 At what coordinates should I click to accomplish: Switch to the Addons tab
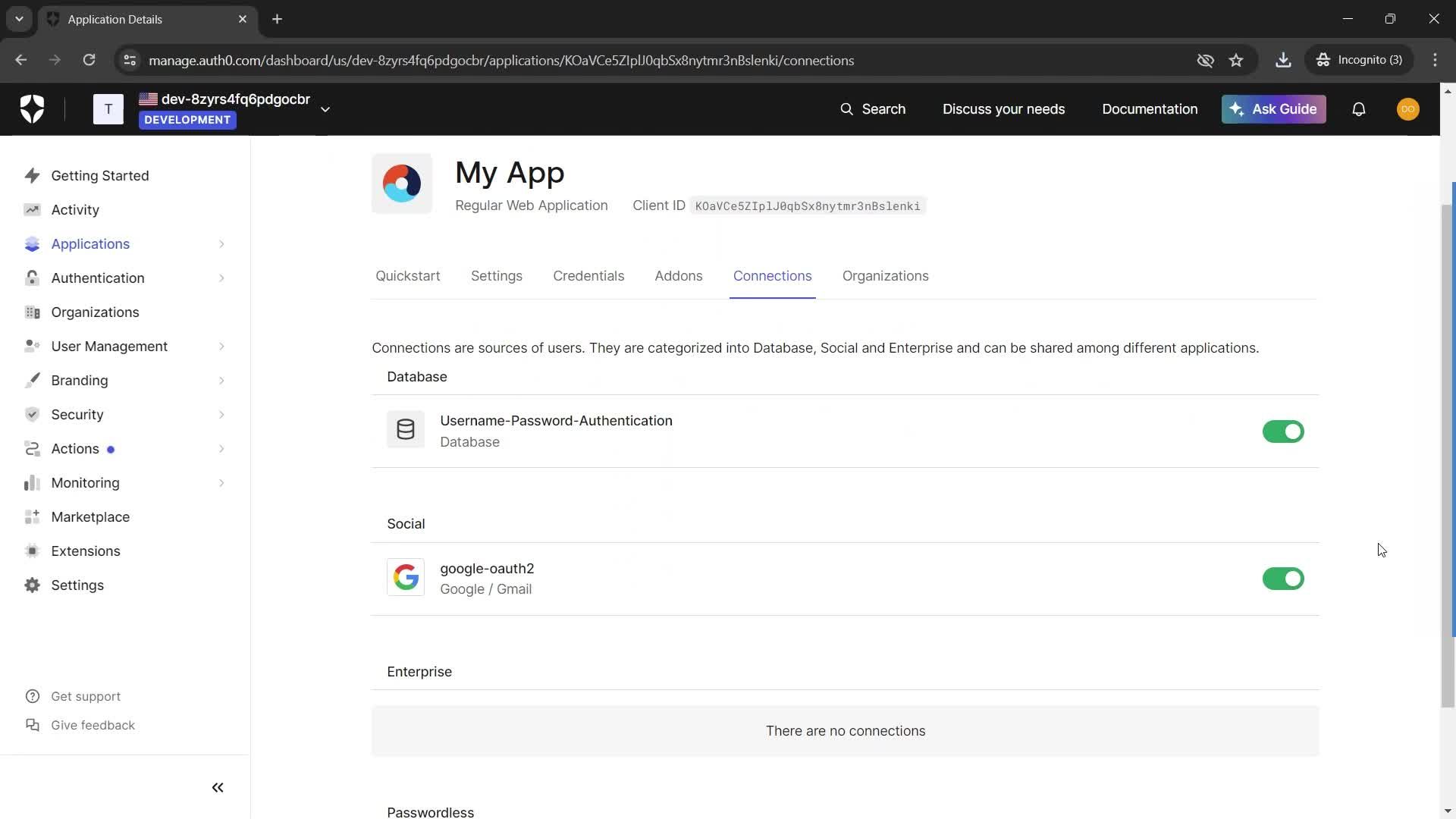679,276
